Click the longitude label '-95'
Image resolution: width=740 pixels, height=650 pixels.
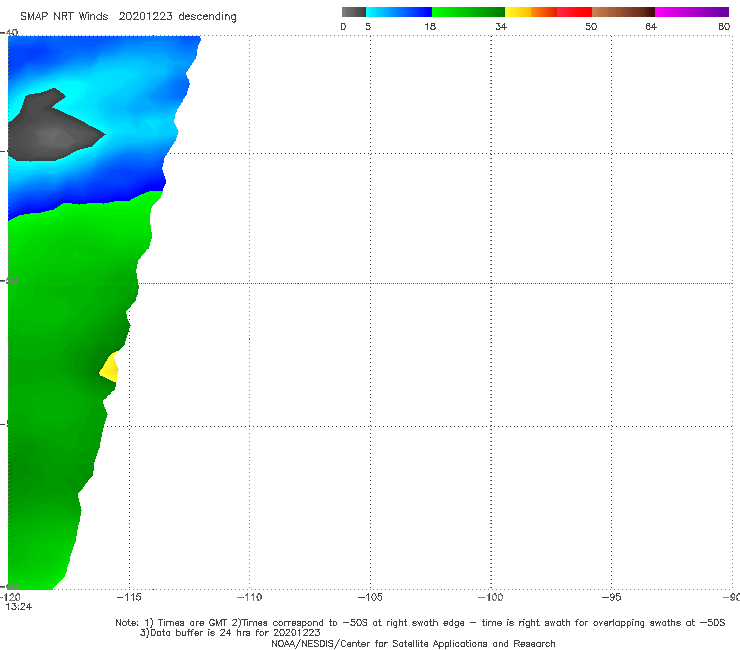612,597
